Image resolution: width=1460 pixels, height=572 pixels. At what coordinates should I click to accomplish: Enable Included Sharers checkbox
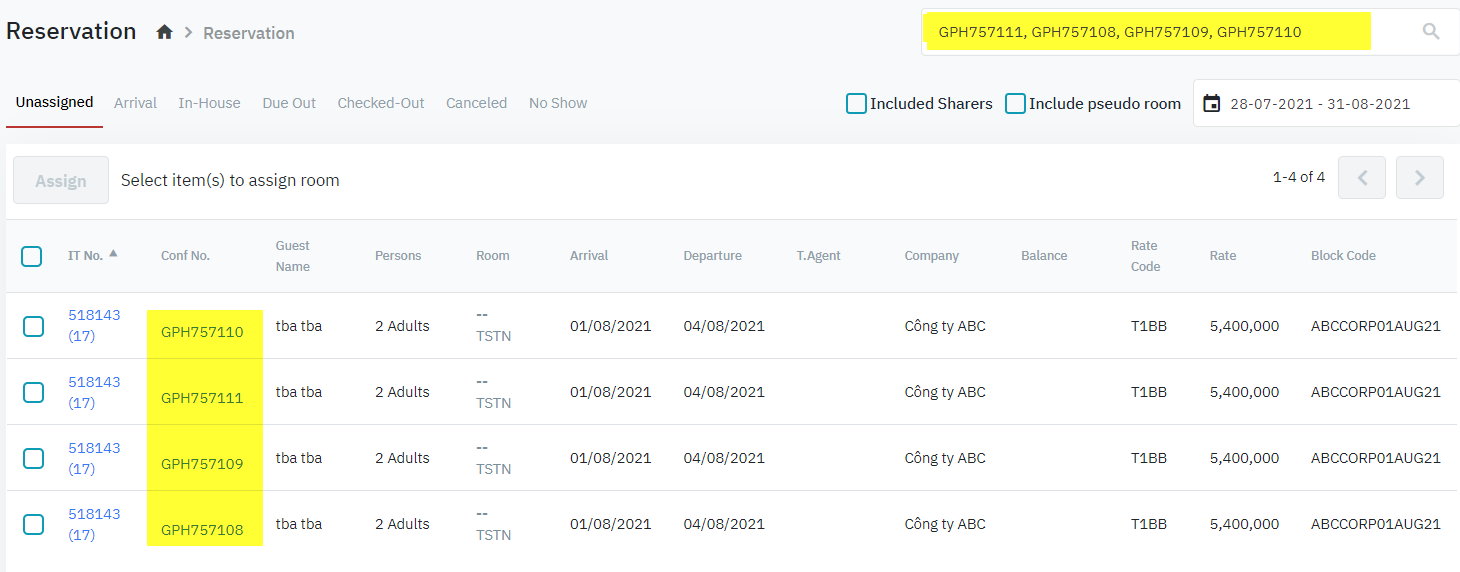pyautogui.click(x=856, y=103)
